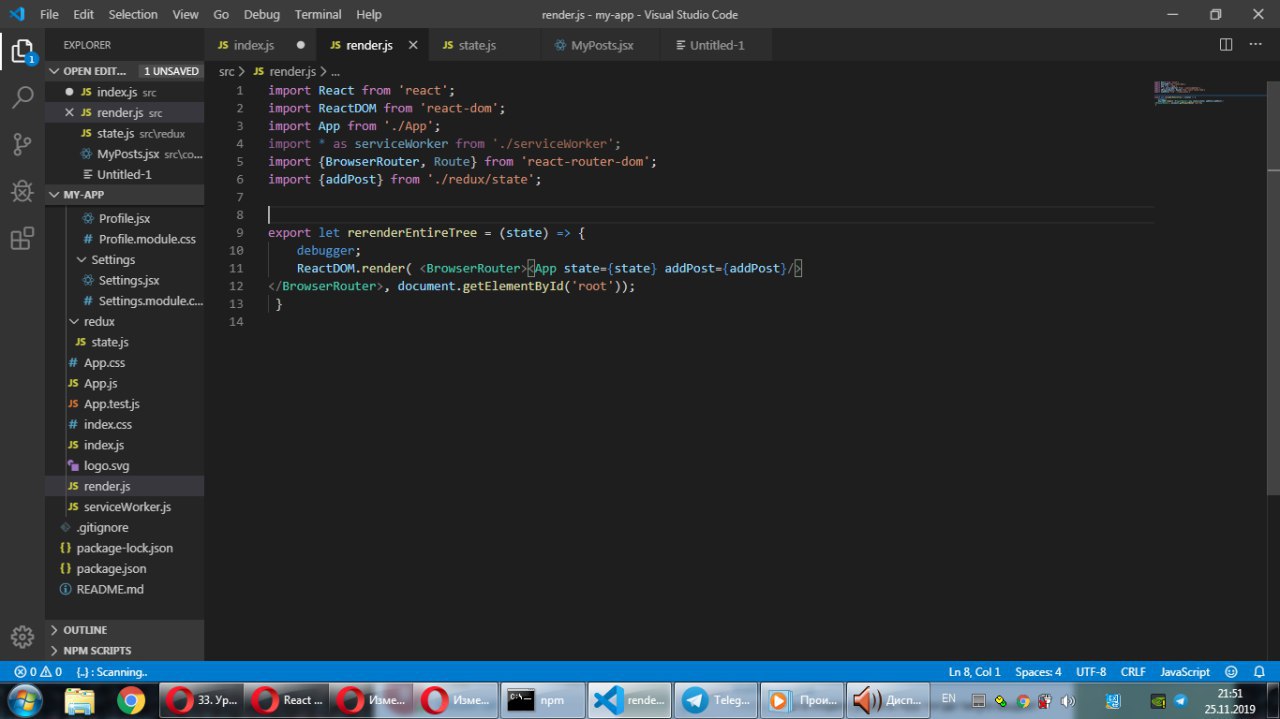Open the Terminal menu

(x=317, y=14)
